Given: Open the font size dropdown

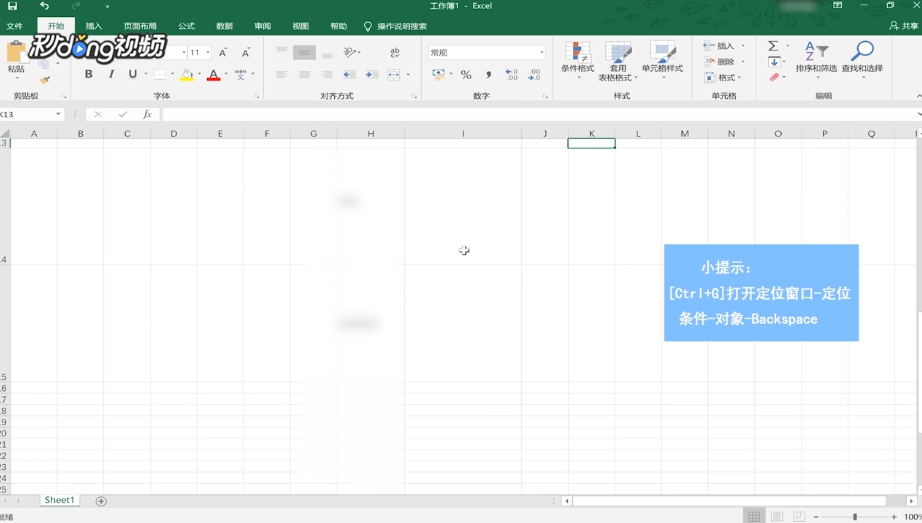Looking at the screenshot, I should (208, 52).
